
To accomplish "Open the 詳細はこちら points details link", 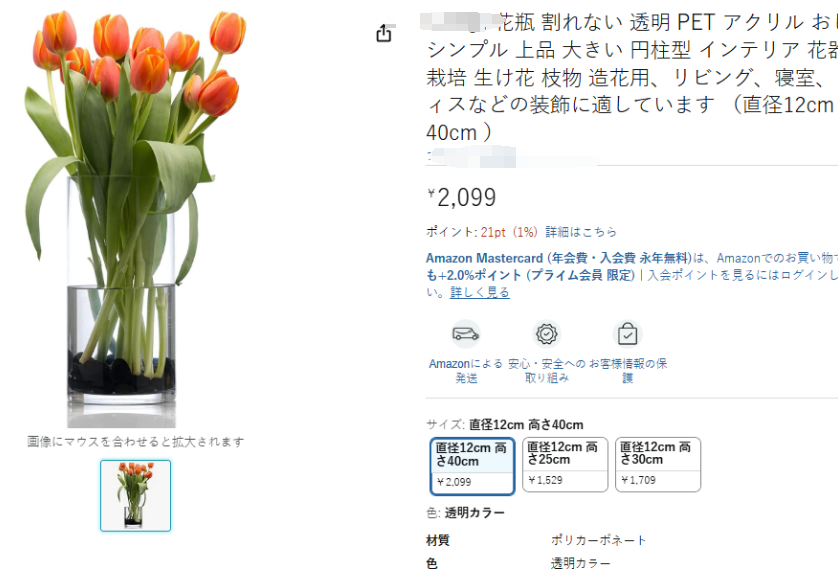I will [x=581, y=232].
